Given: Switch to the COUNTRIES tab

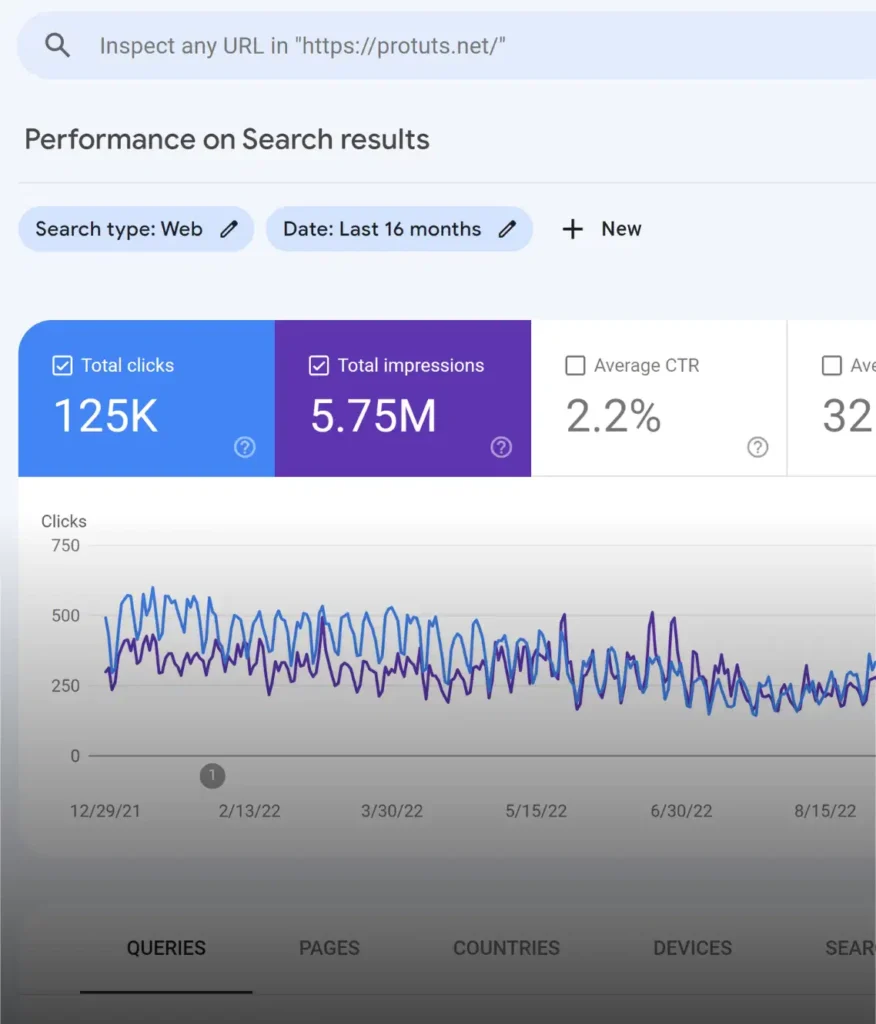Looking at the screenshot, I should click(x=506, y=948).
